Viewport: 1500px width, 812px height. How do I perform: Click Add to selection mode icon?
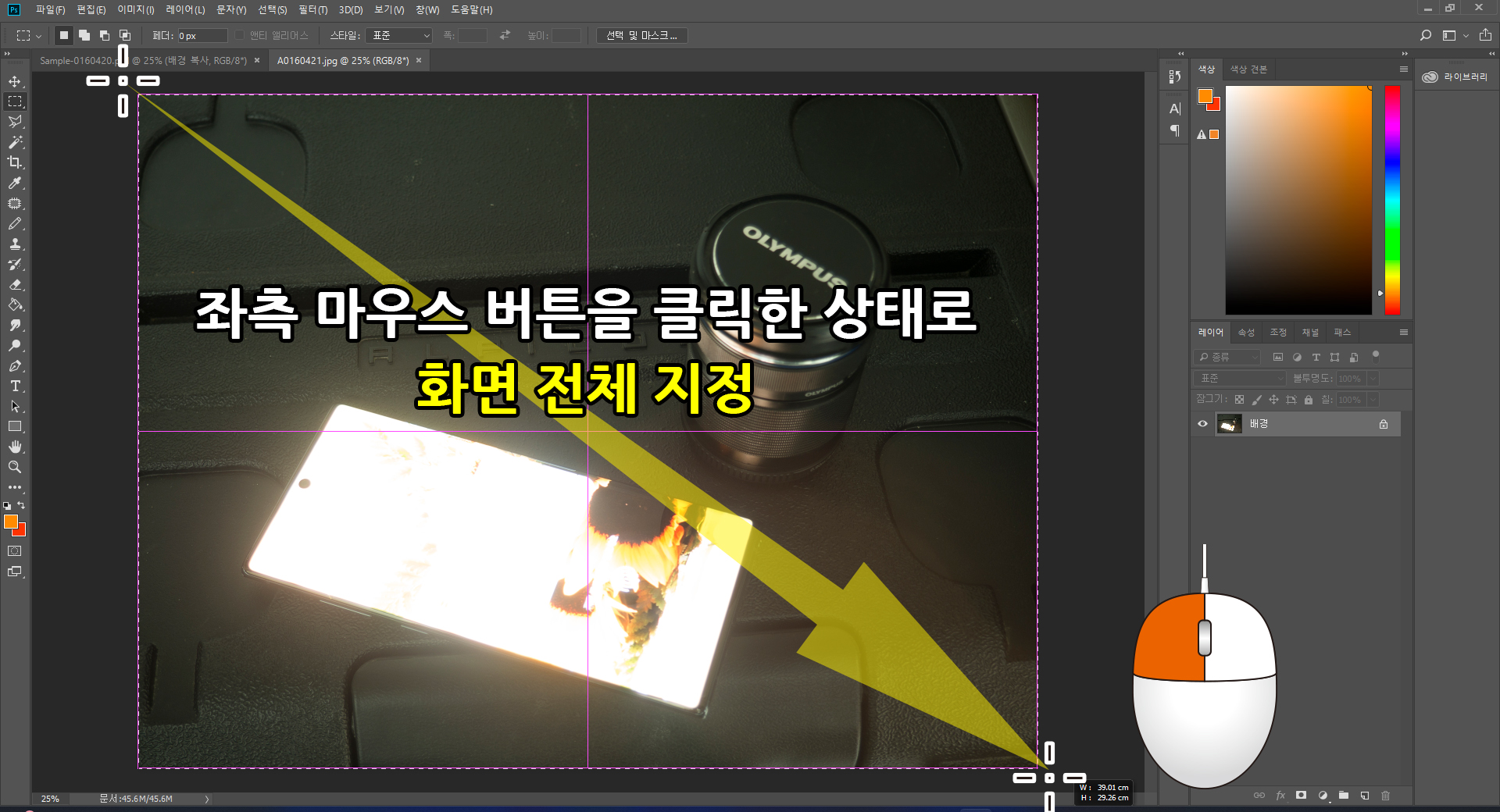tap(84, 35)
